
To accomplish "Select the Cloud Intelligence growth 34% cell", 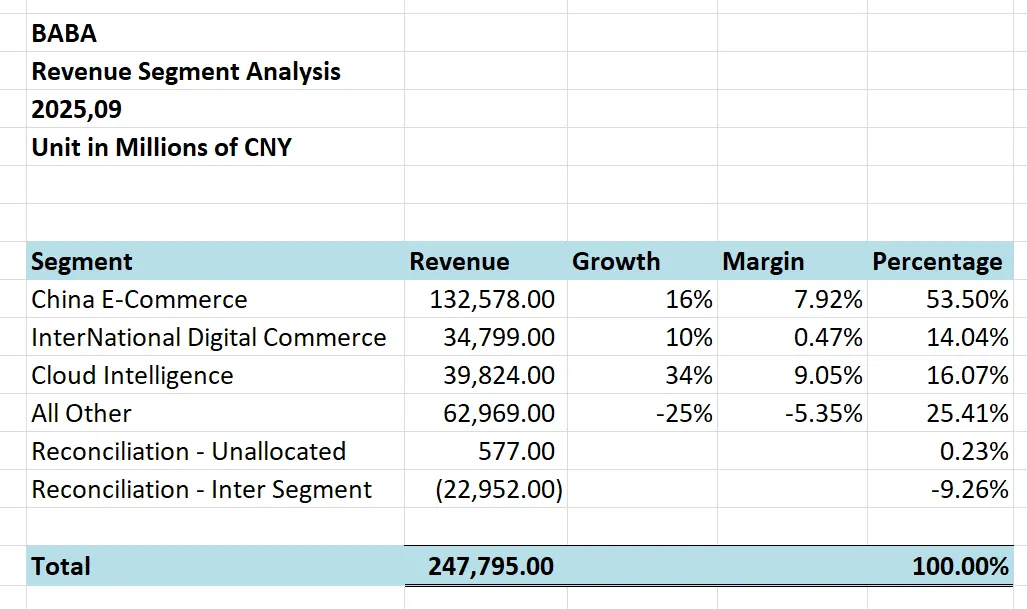I will (x=689, y=376).
